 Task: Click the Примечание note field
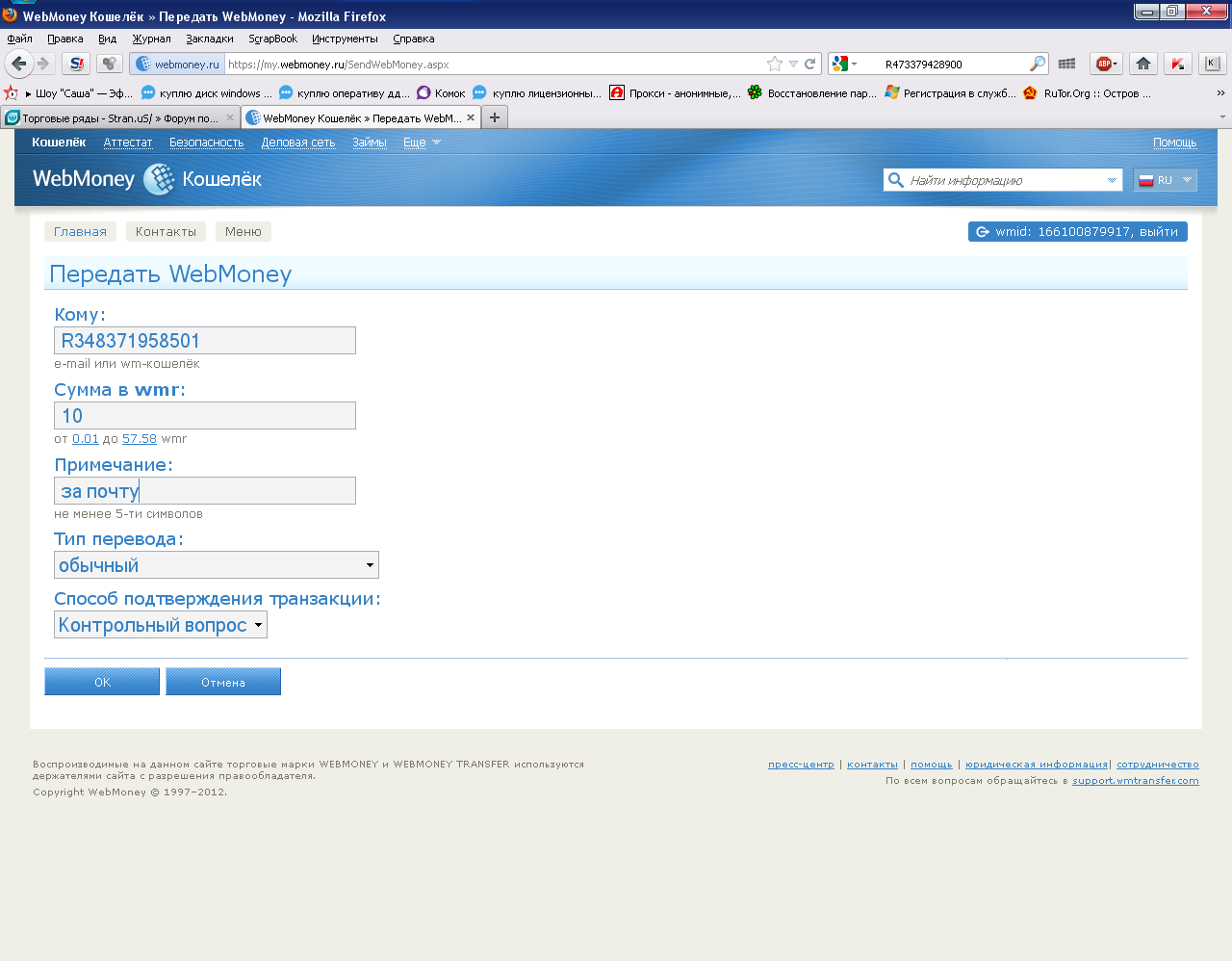tap(205, 490)
